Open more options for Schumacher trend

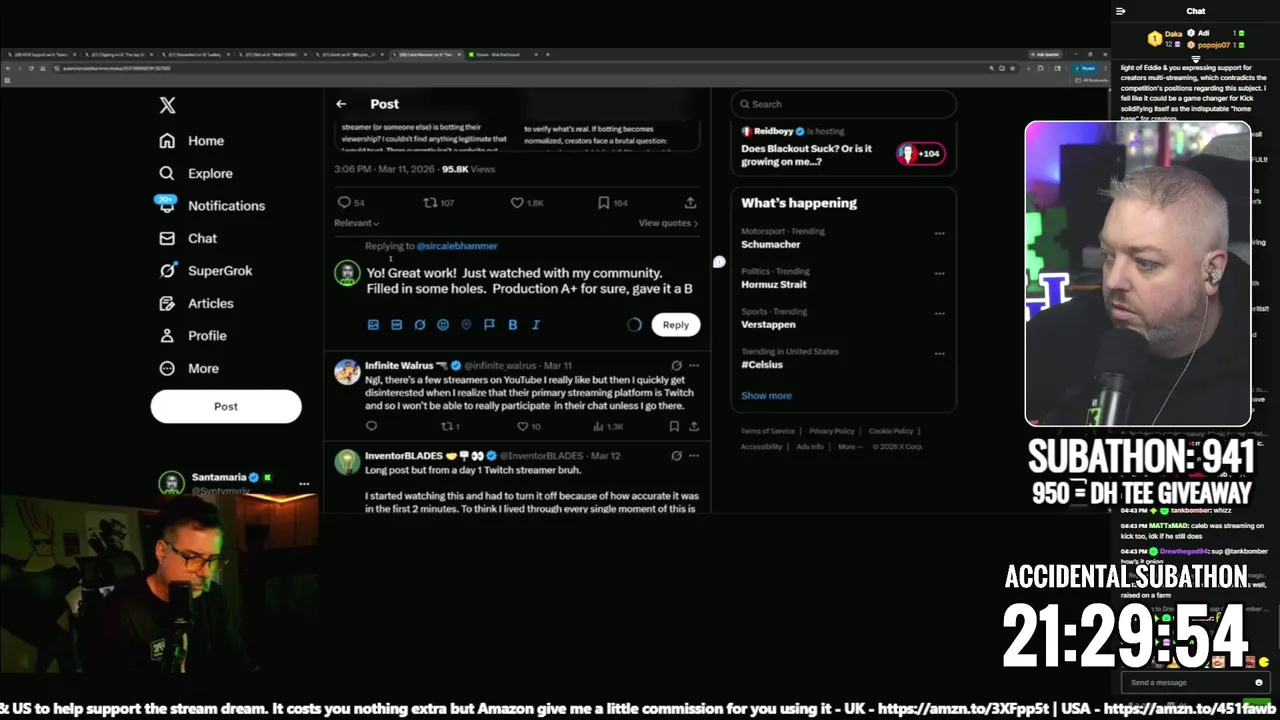click(939, 233)
